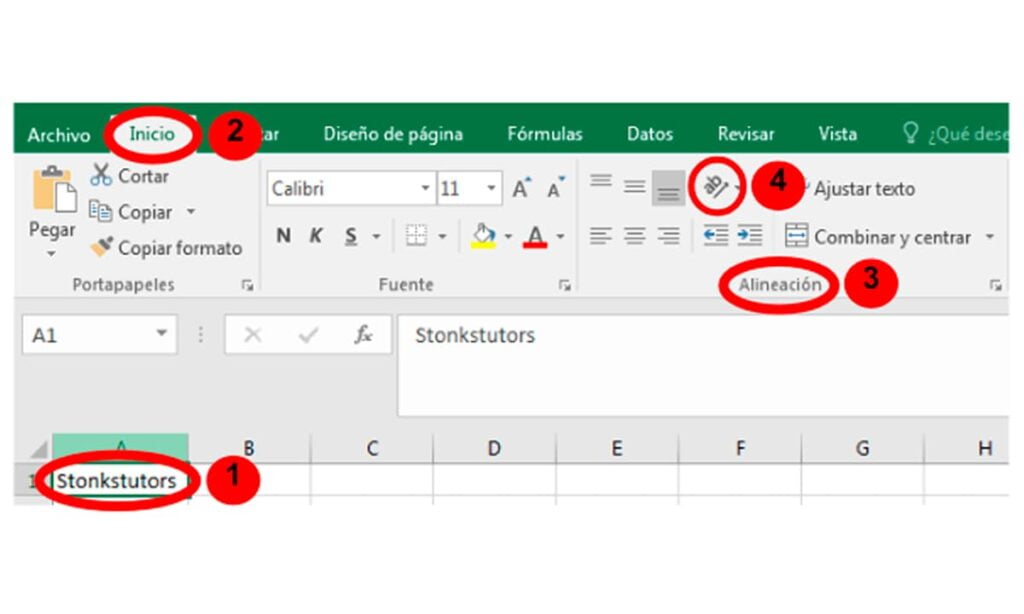
Task: Click the ¿Qué desea hacer search box
Action: click(956, 134)
